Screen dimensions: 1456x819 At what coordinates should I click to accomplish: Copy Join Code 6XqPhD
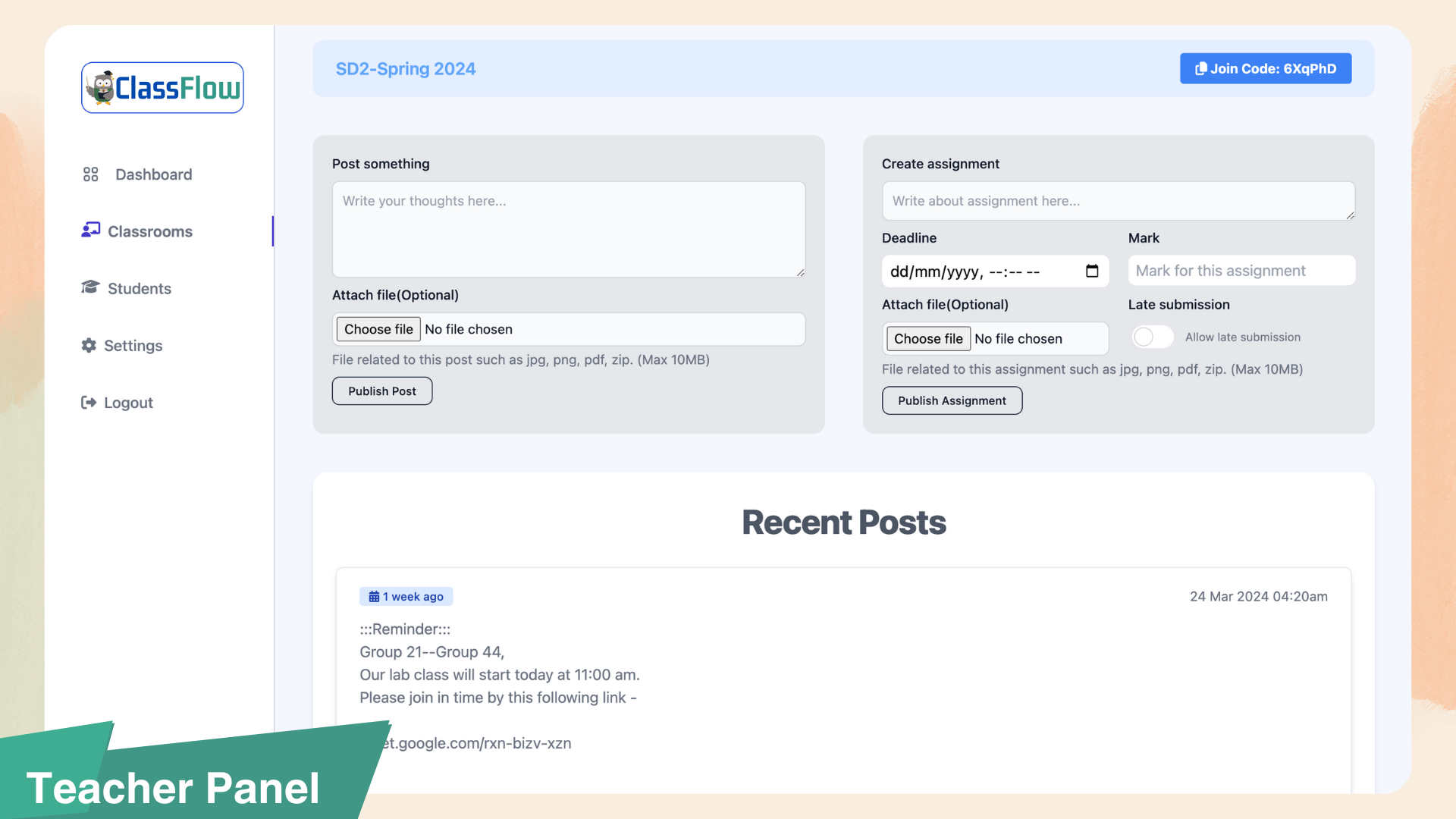pos(1266,68)
